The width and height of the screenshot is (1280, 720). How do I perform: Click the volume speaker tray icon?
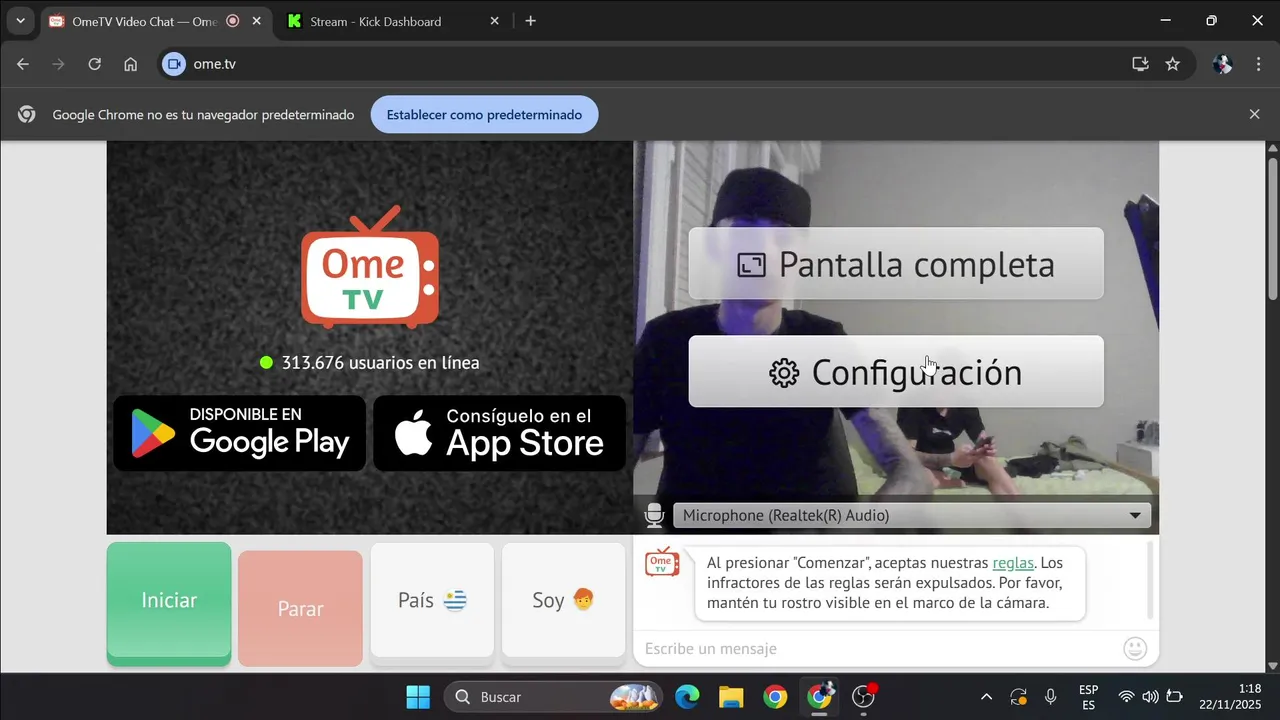pyautogui.click(x=1150, y=697)
